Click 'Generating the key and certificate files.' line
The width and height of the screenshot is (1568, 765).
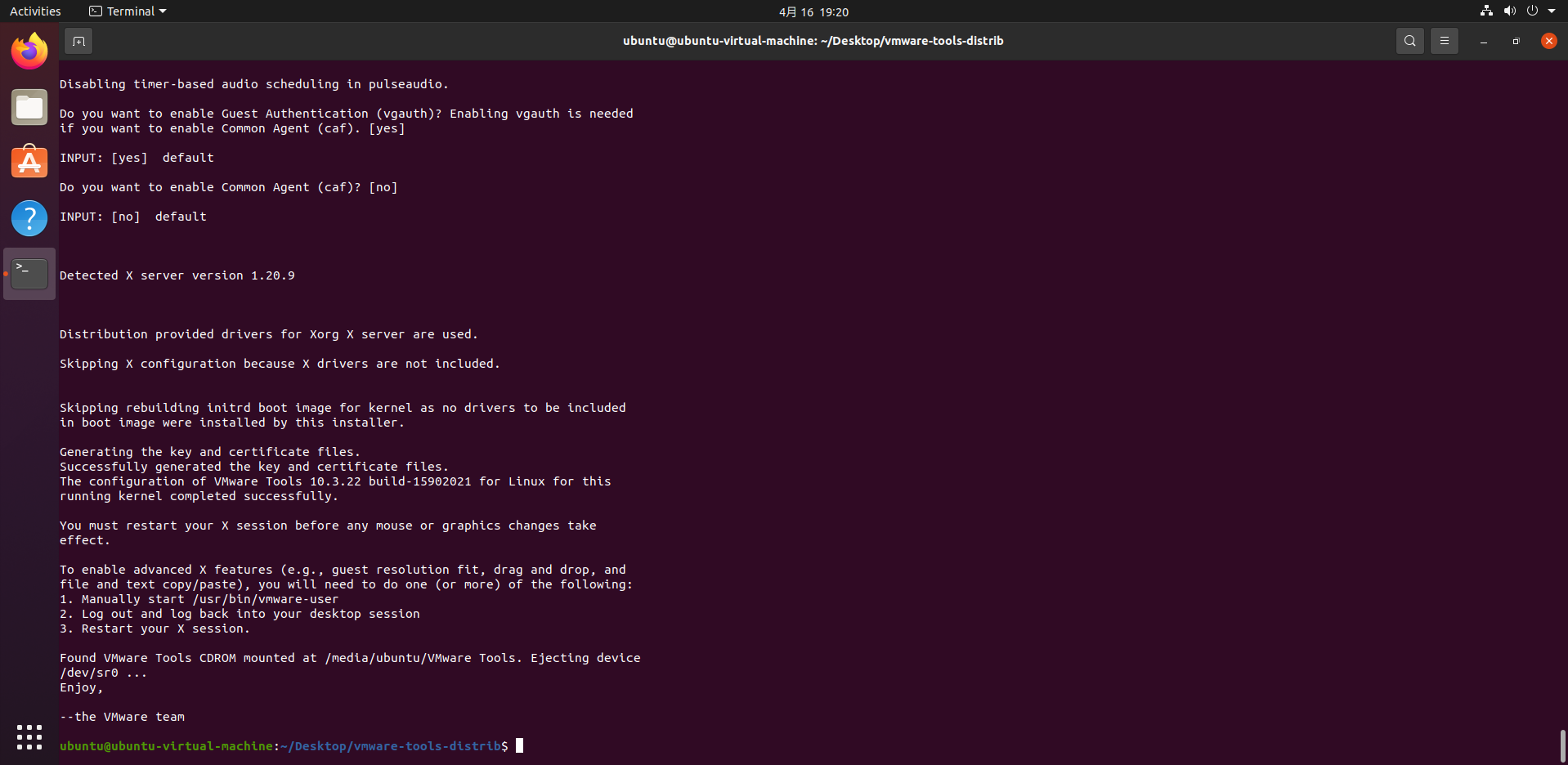pos(209,452)
